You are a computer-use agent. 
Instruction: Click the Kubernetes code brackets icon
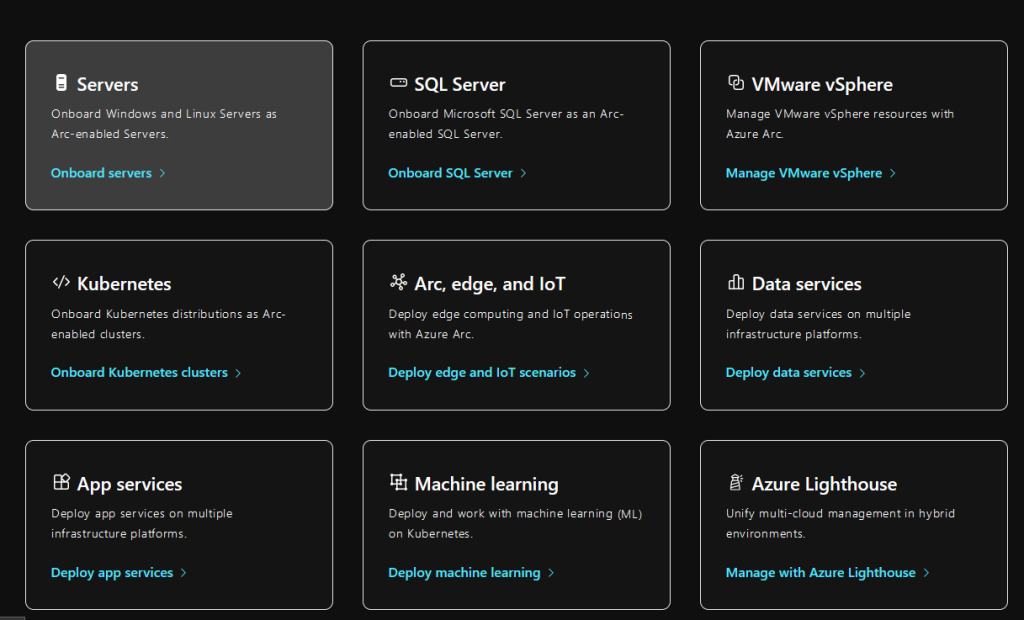click(x=61, y=282)
